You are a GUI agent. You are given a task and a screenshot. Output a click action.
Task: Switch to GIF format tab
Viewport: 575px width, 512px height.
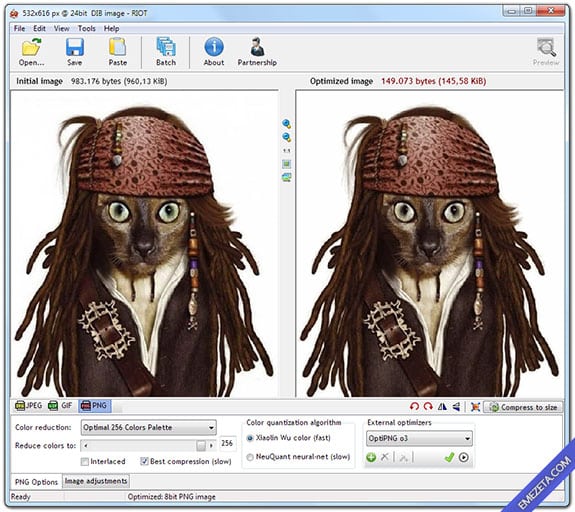click(61, 406)
